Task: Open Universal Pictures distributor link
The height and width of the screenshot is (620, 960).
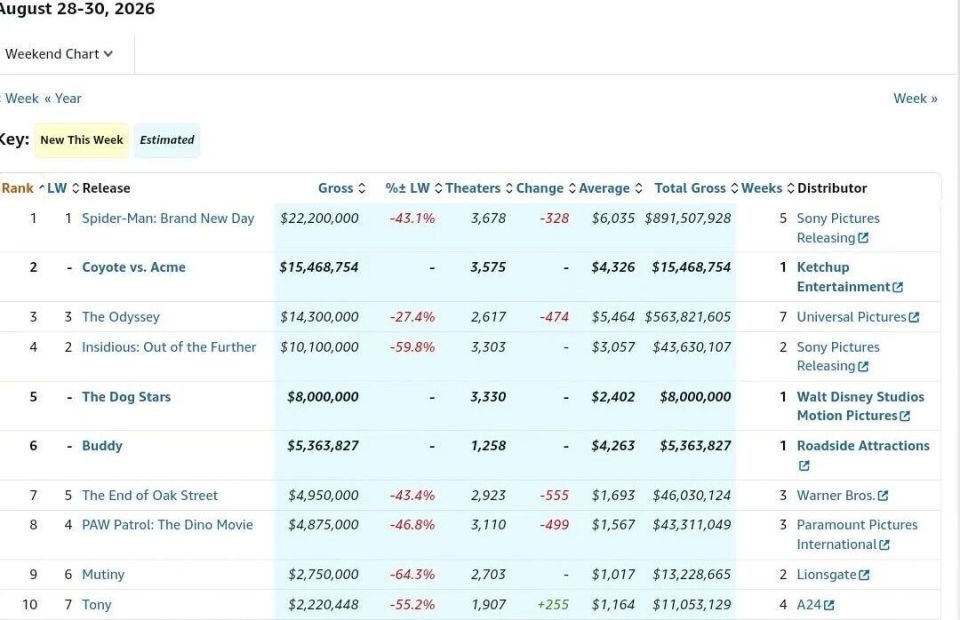Action: (x=851, y=317)
